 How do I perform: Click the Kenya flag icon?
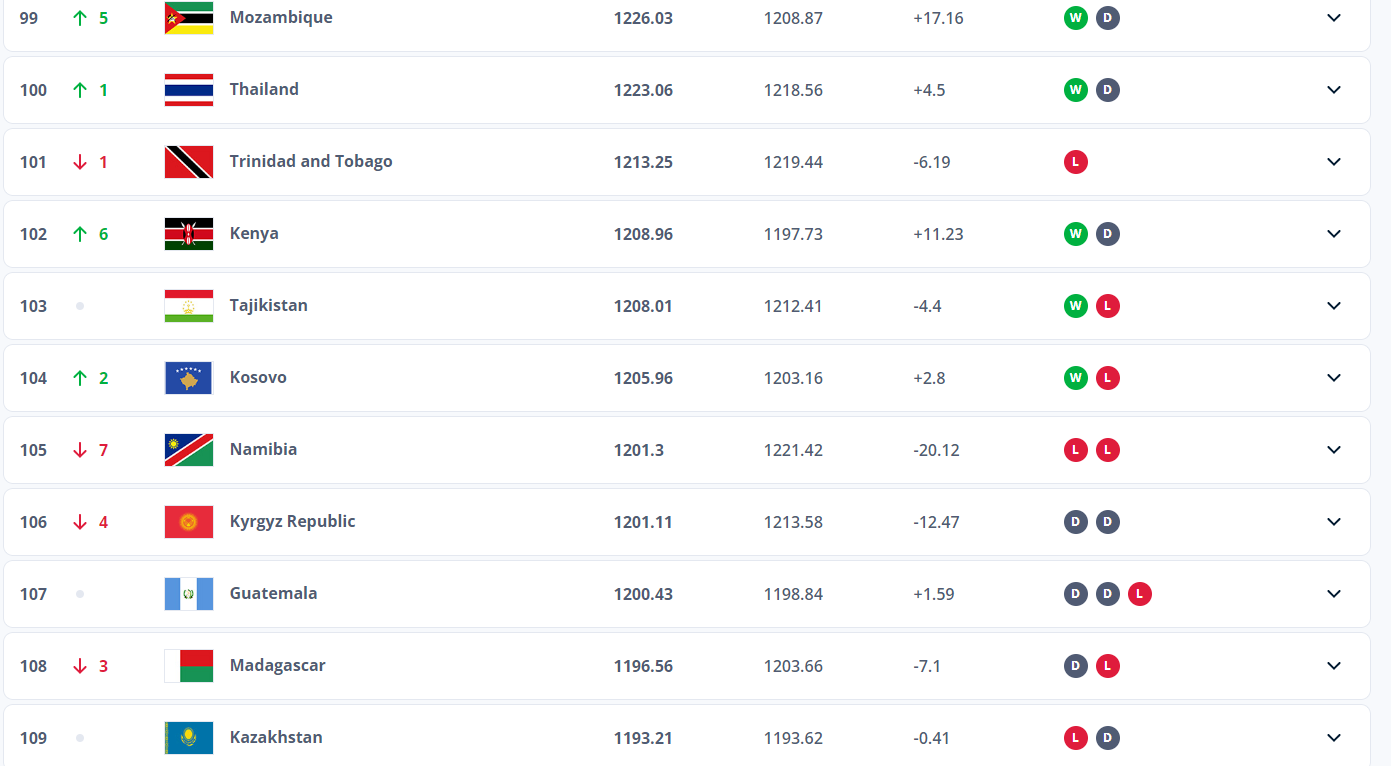pyautogui.click(x=188, y=234)
